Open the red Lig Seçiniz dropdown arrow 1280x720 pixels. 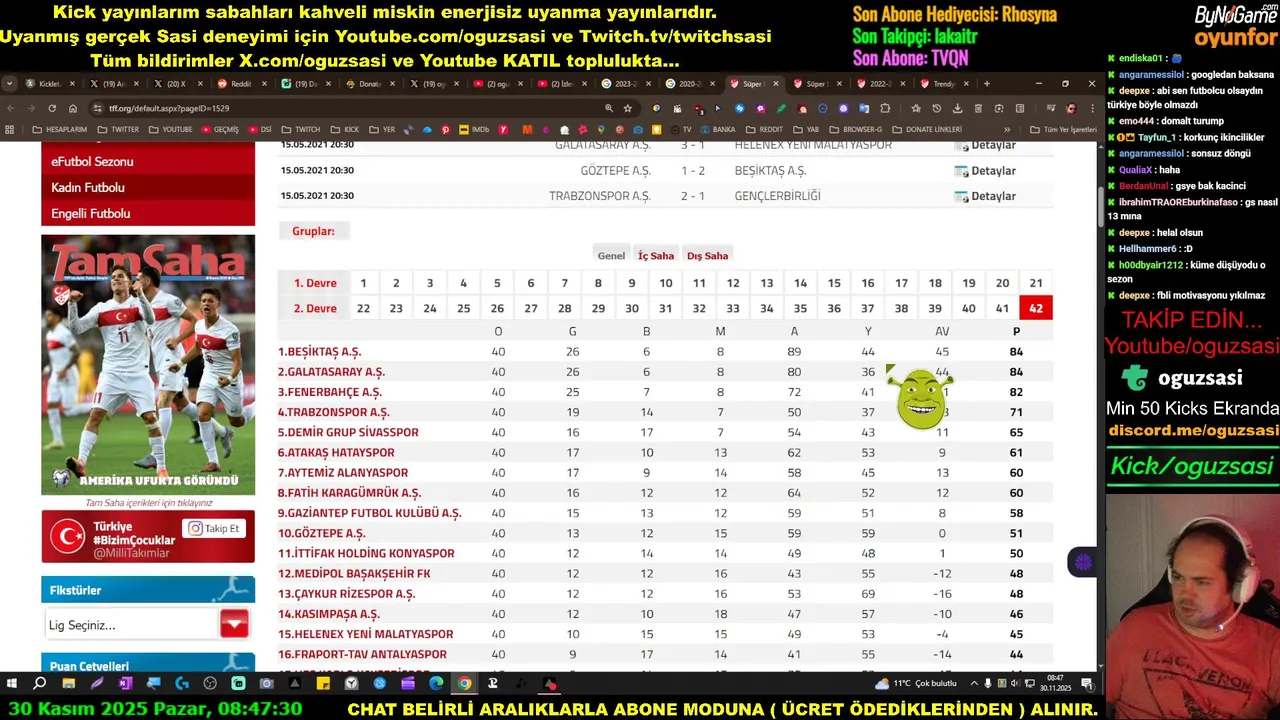234,624
